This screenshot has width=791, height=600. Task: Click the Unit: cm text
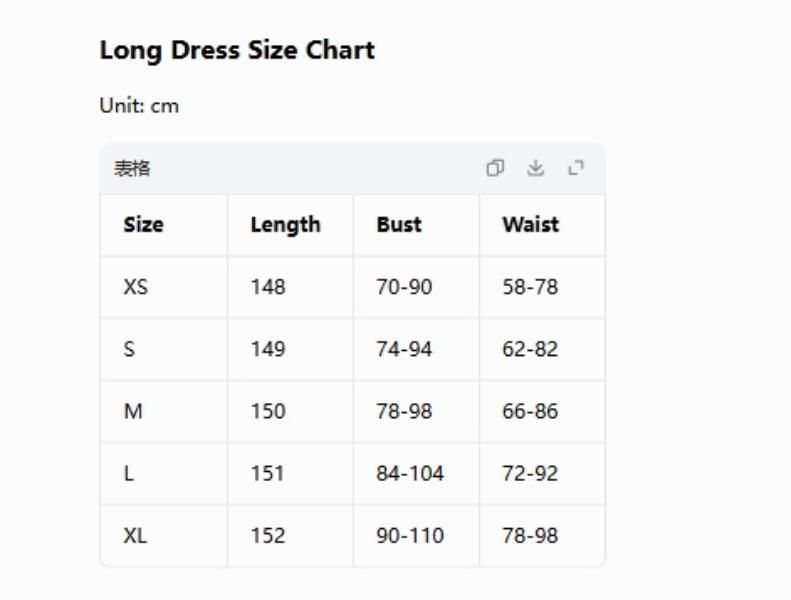(x=139, y=106)
